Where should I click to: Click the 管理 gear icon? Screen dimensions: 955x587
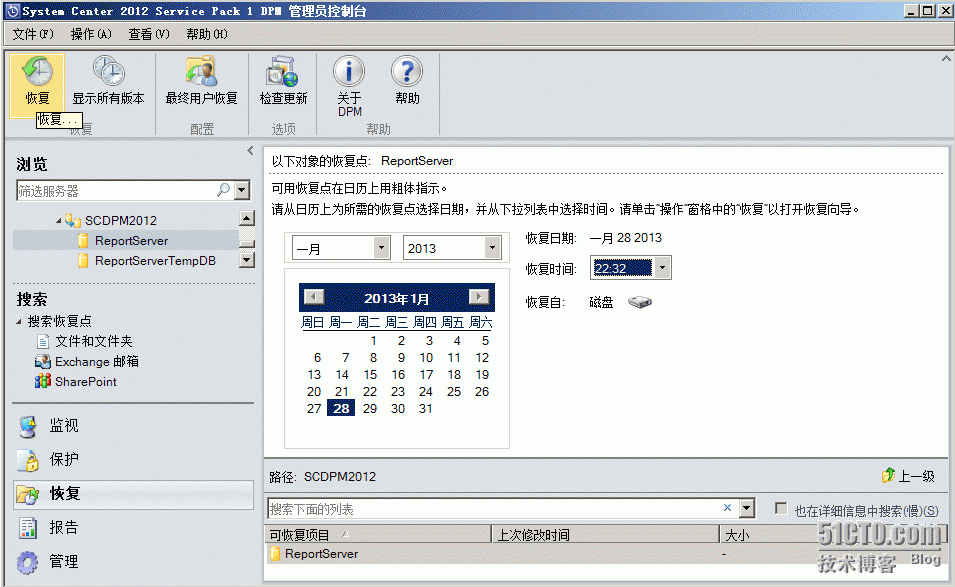[27, 562]
